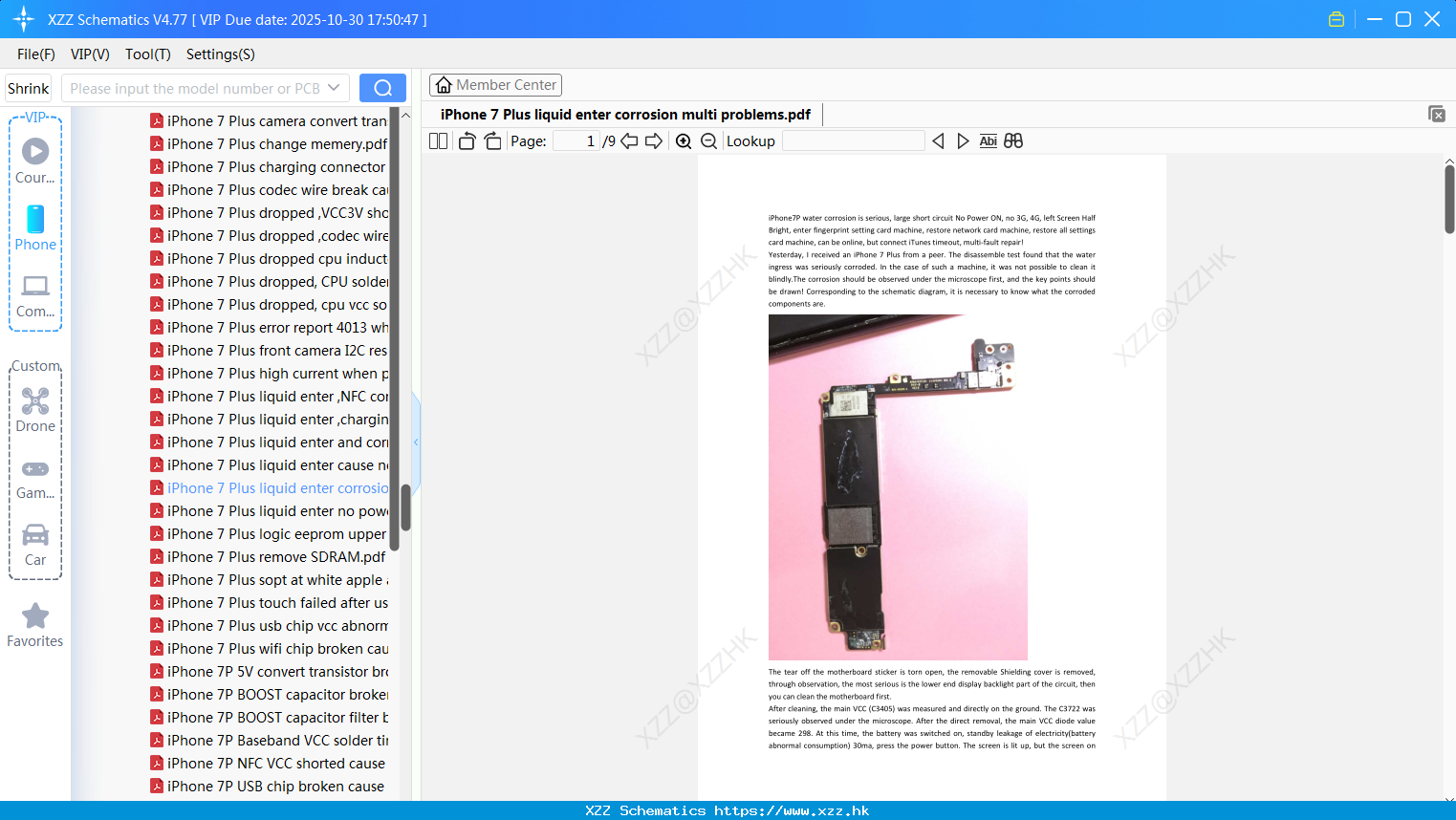
Task: Click the file list scrollbar thumb
Action: (x=405, y=507)
